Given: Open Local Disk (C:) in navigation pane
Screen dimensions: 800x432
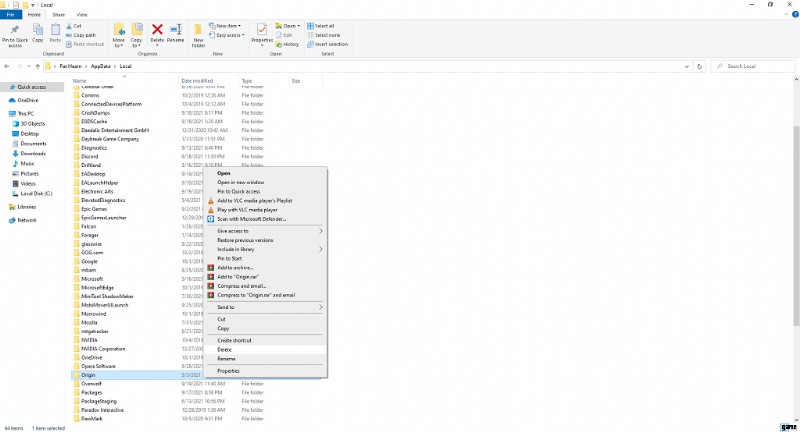Looking at the screenshot, I should [x=36, y=194].
